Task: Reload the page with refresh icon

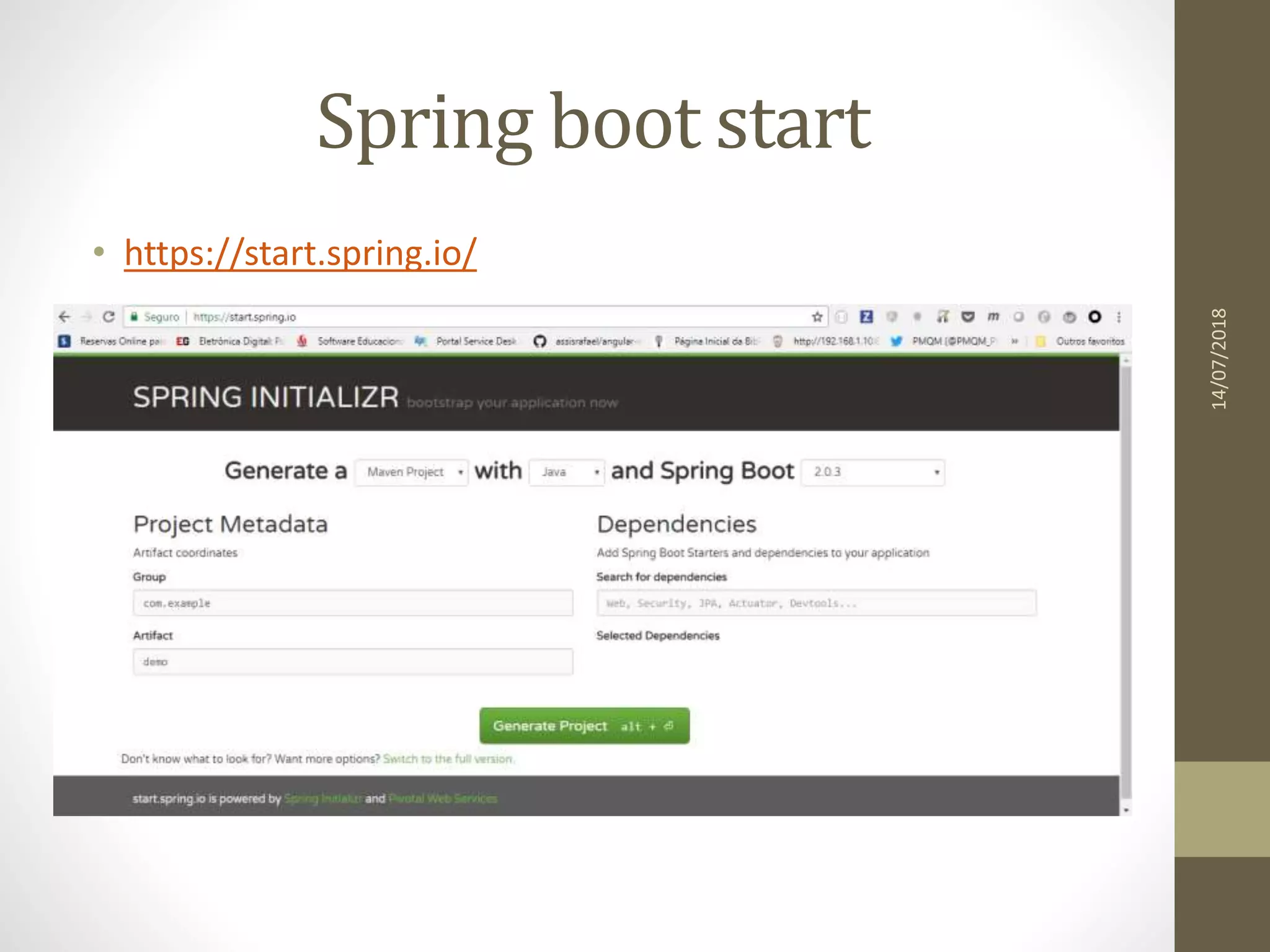Action: 109,317
